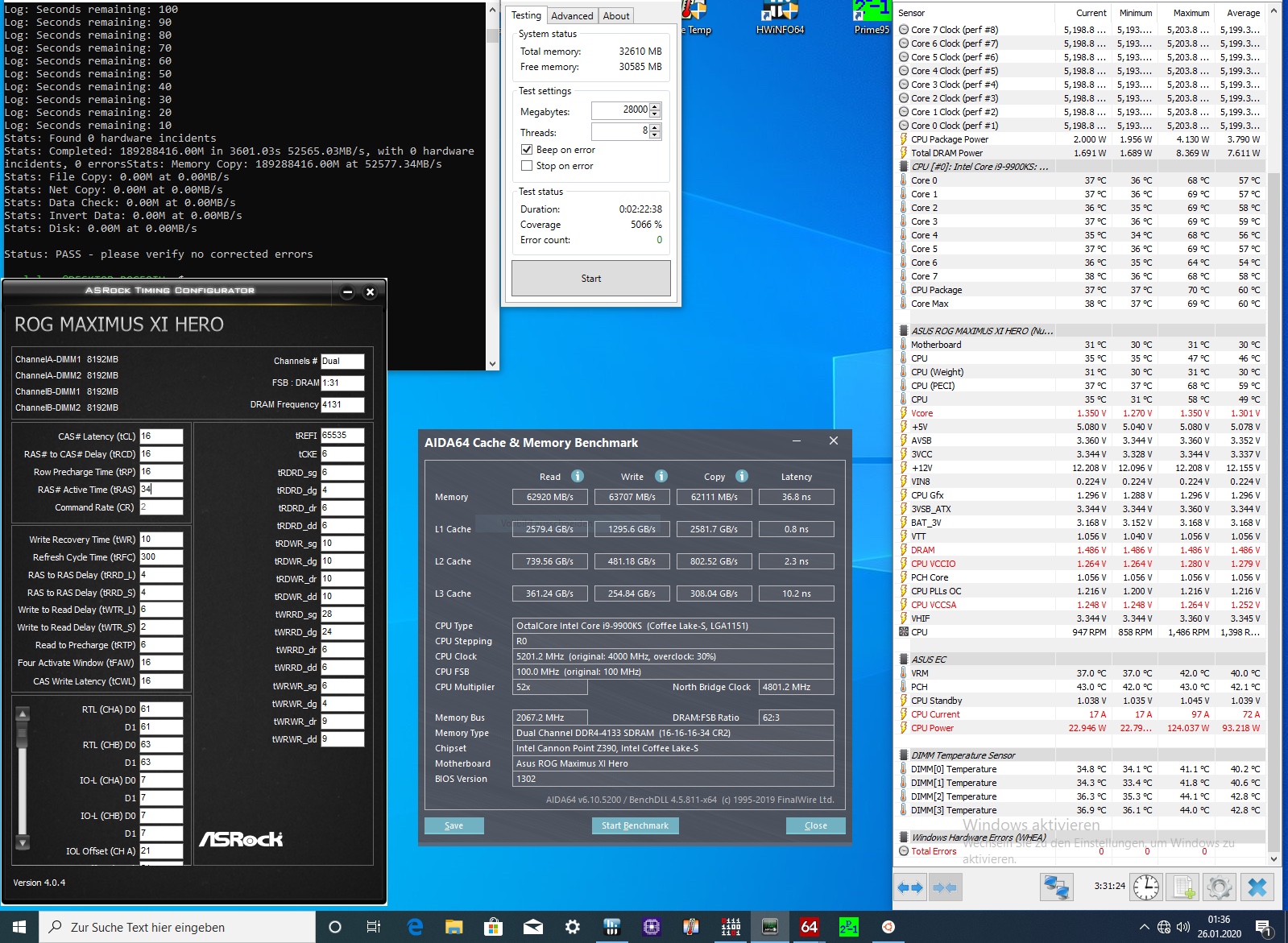
Task: Click Windows search box in taskbar
Action: pos(177,927)
